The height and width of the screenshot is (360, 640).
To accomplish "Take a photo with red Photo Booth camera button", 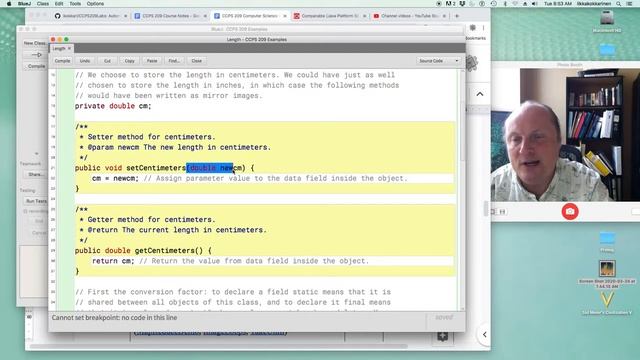I will [570, 211].
